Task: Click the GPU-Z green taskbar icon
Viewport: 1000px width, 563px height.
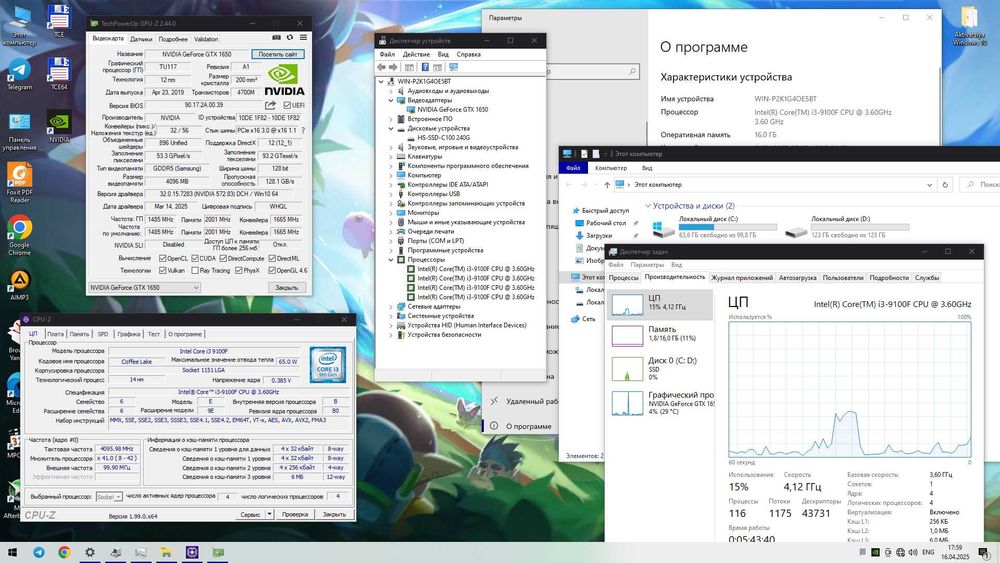Action: pyautogui.click(x=218, y=552)
